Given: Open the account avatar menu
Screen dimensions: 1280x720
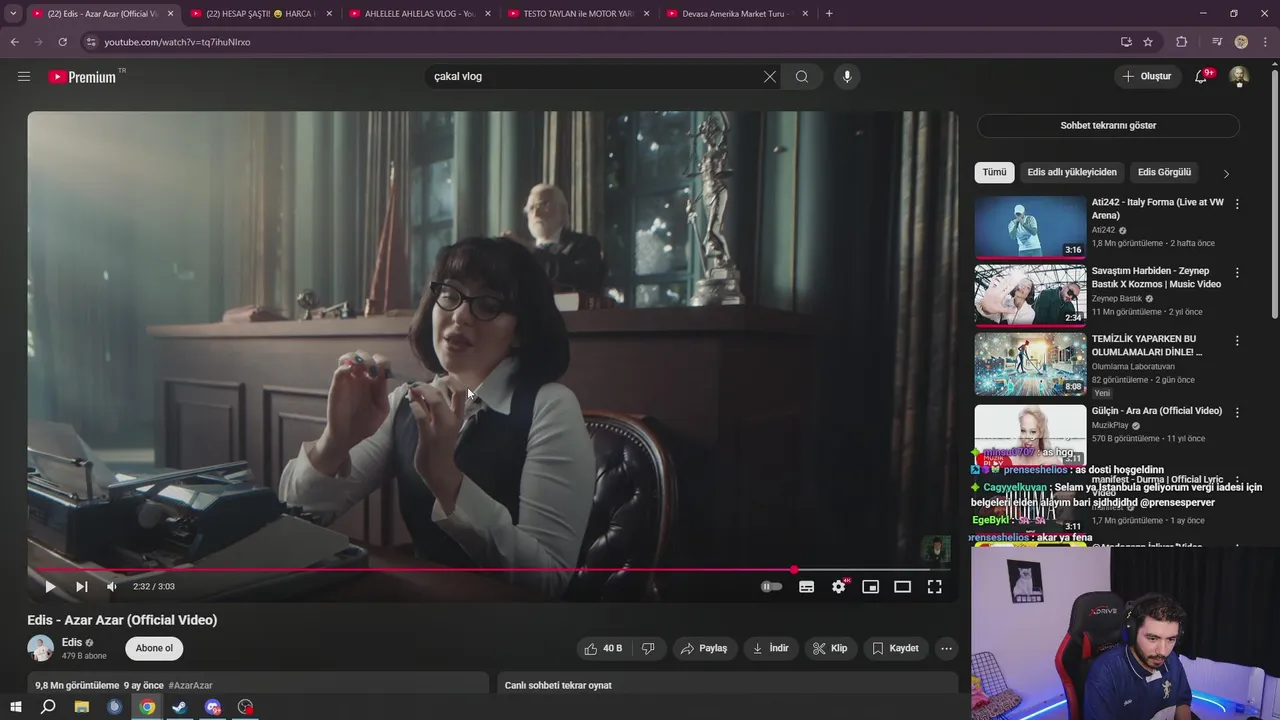Looking at the screenshot, I should pyautogui.click(x=1239, y=76).
